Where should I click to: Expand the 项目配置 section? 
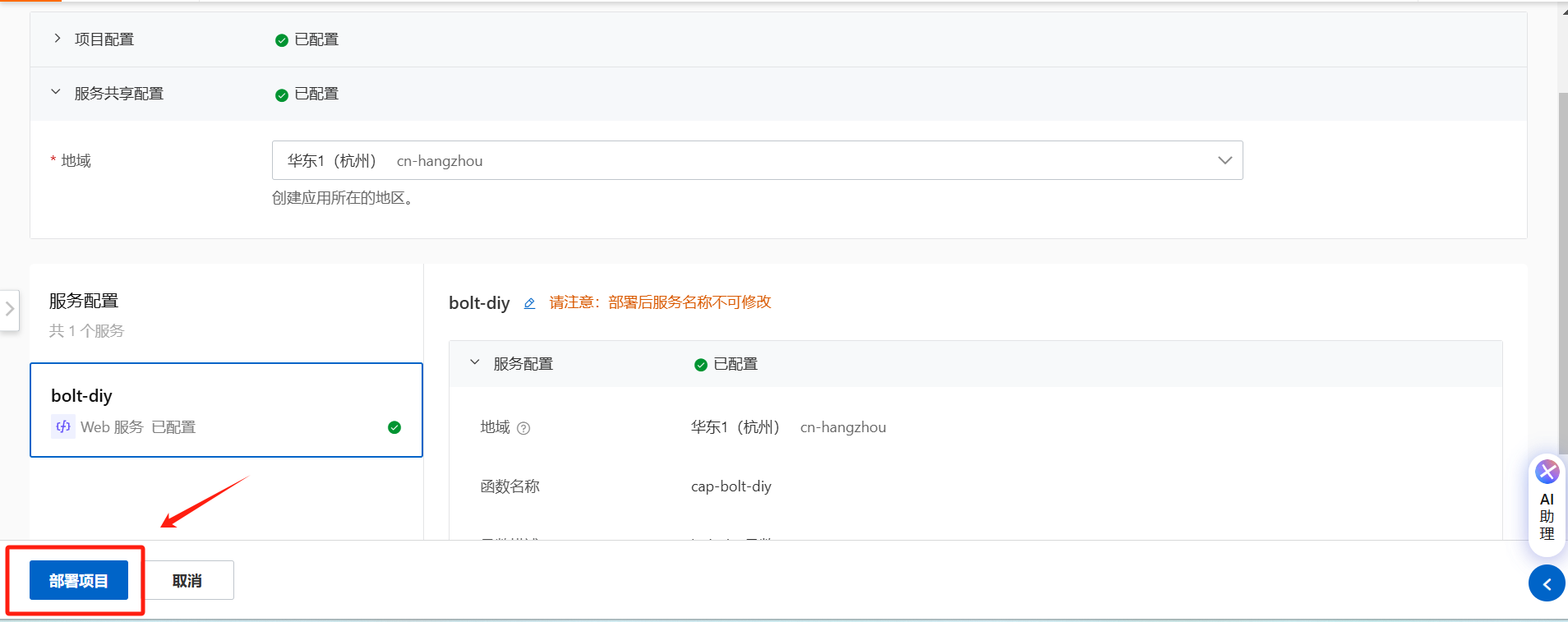57,39
